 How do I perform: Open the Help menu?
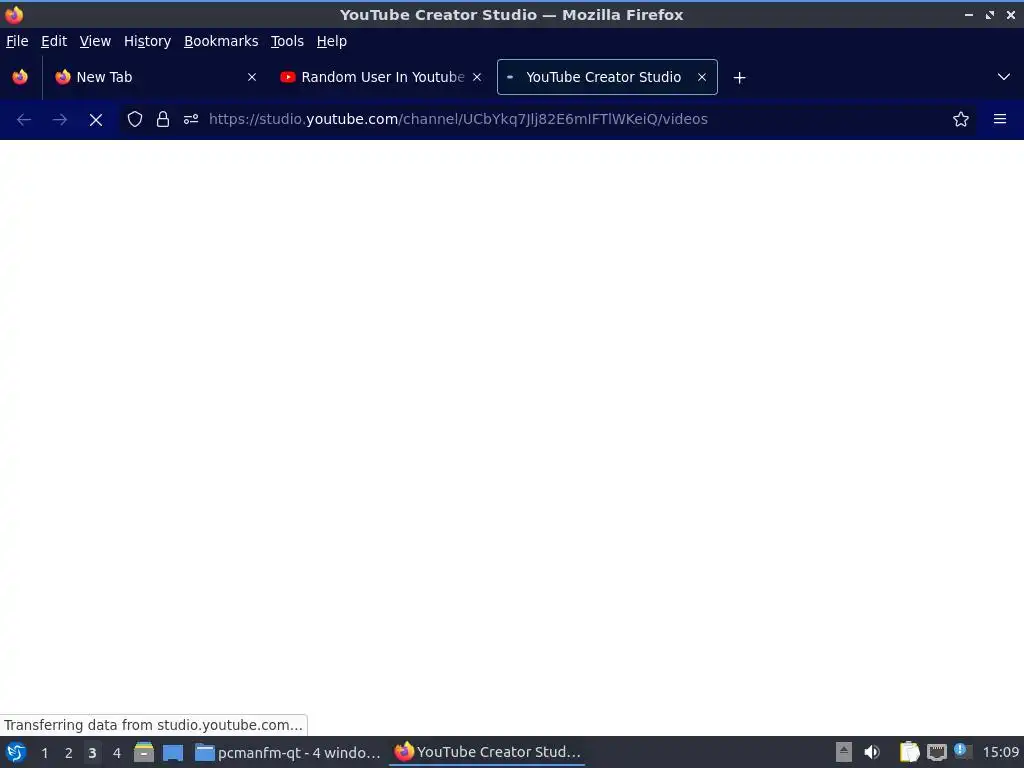point(332,41)
